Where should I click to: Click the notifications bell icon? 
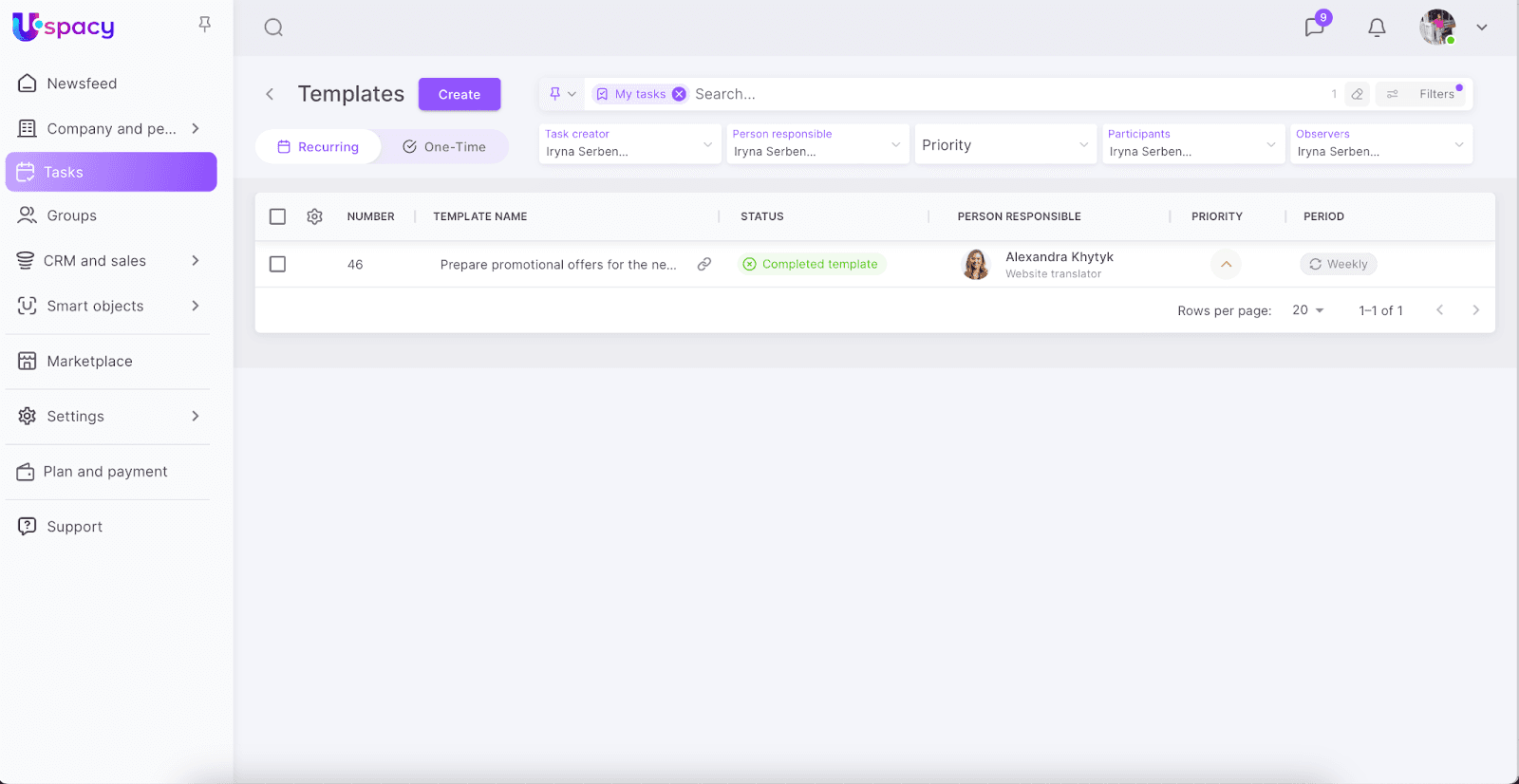[x=1377, y=28]
